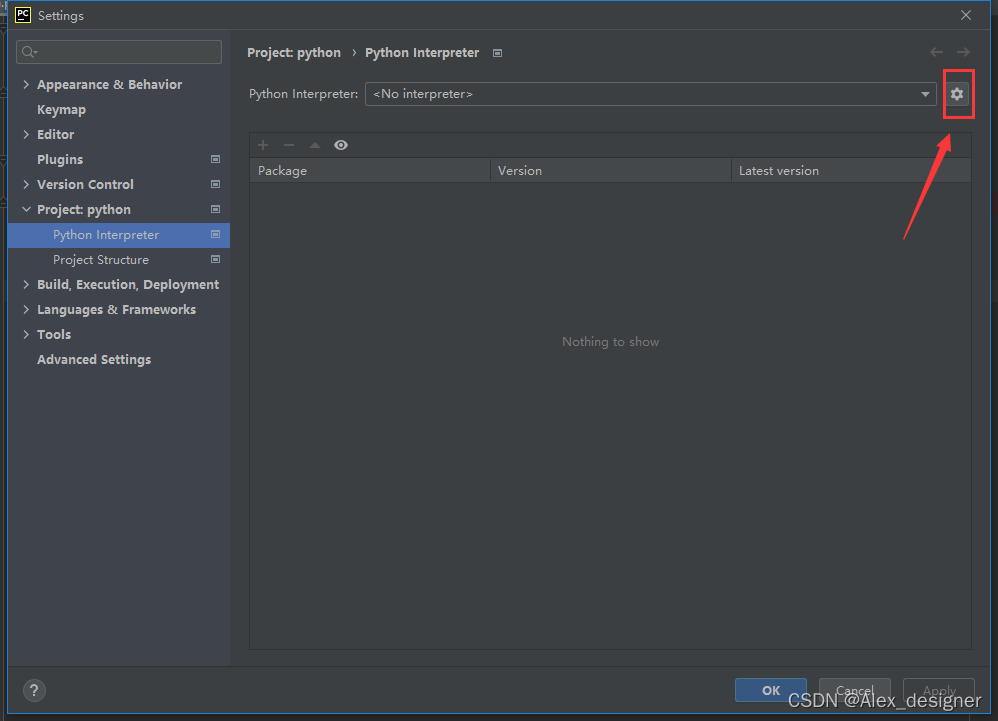
Task: Open the Python Interpreter dropdown
Action: [x=650, y=94]
